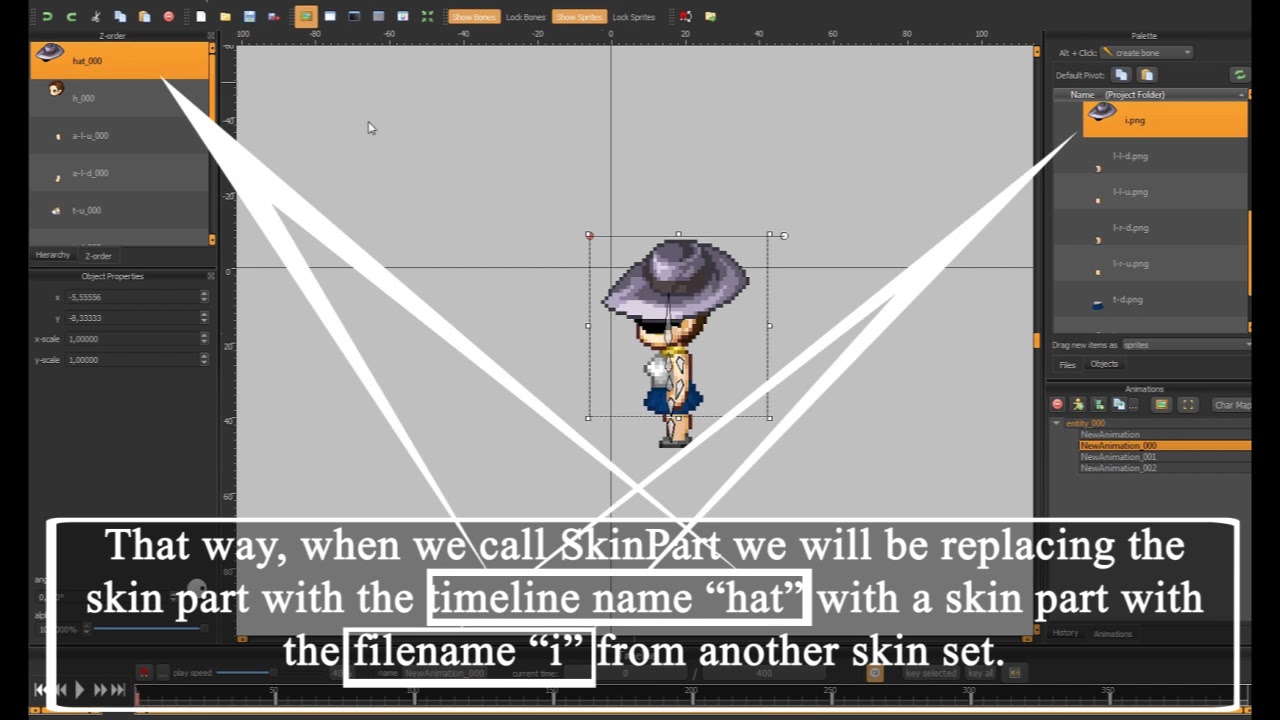Screen dimensions: 1280x720
Task: Save project with floppy disk icon
Action: pyautogui.click(x=249, y=16)
